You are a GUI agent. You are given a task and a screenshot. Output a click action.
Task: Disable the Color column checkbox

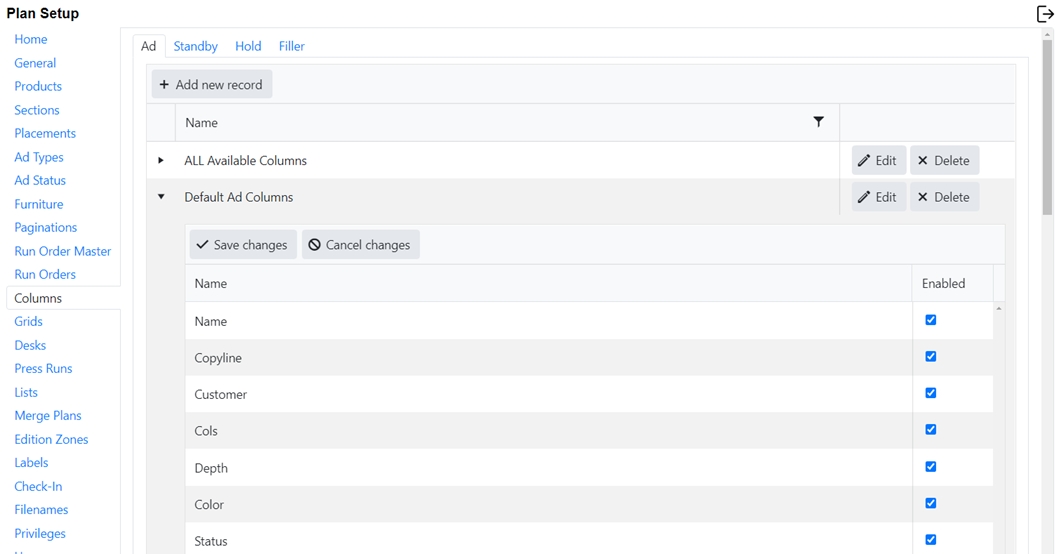[931, 503]
